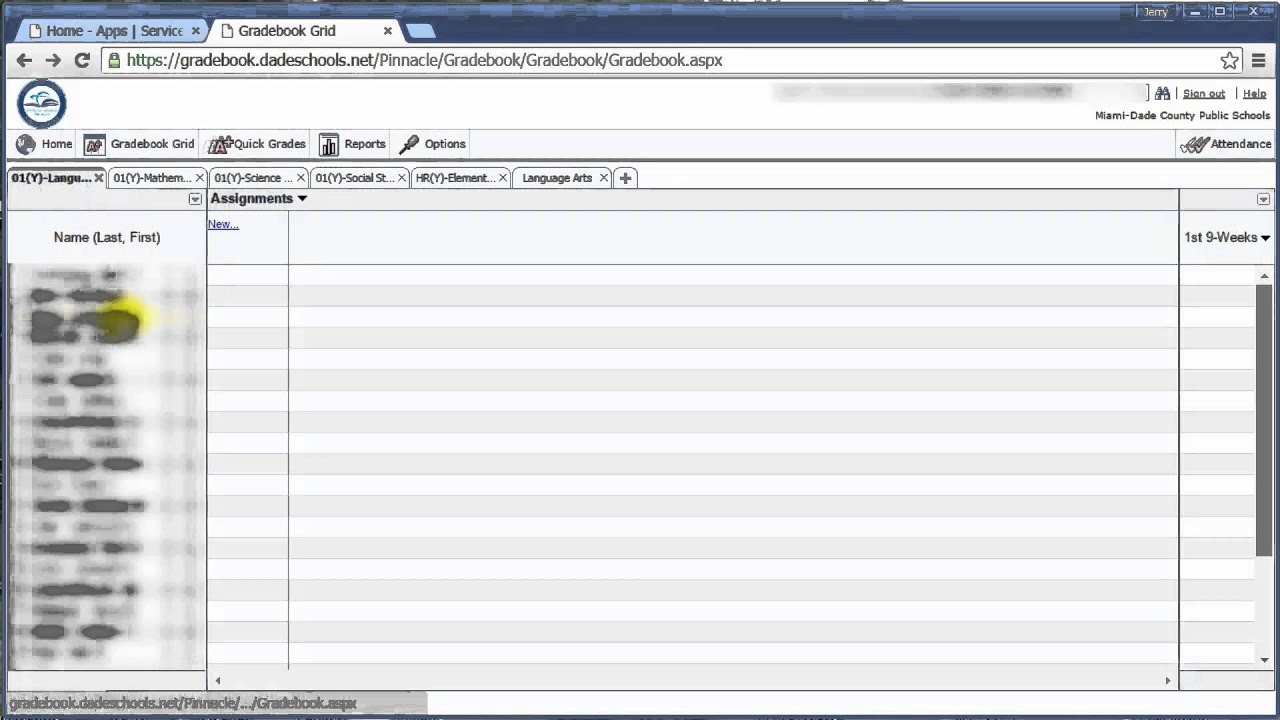Click the address bar URL
The width and height of the screenshot is (1280, 720).
coord(424,60)
